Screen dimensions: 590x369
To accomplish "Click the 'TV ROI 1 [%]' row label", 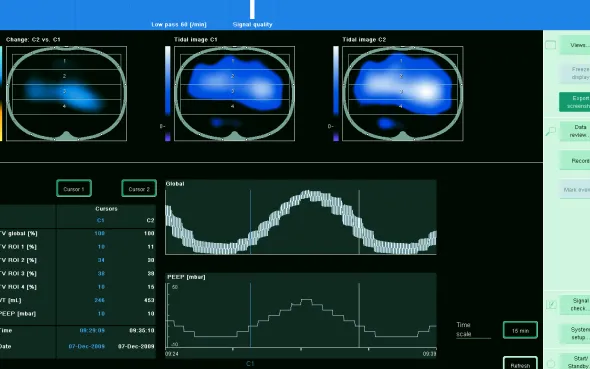I will [x=18, y=247].
